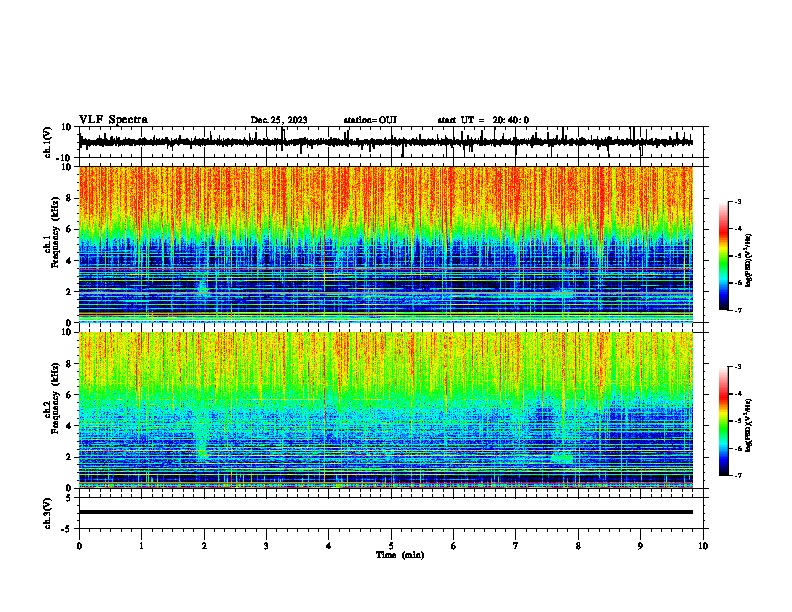Viewport: 792px width, 612px height.
Task: Click tick label "10" on the time axis
Action: pos(703,546)
